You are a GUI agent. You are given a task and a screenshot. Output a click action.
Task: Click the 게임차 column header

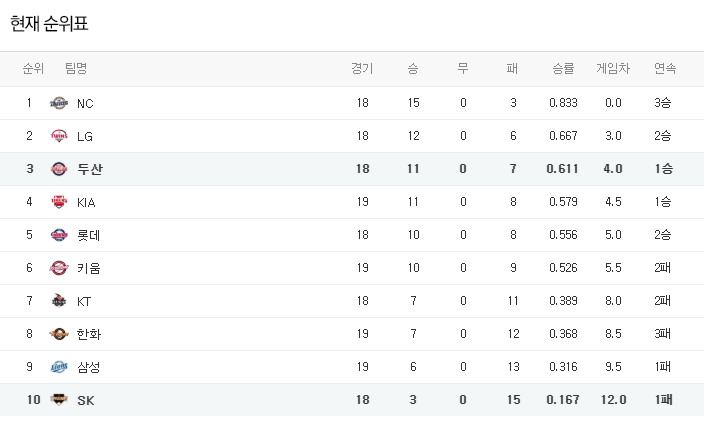(613, 69)
